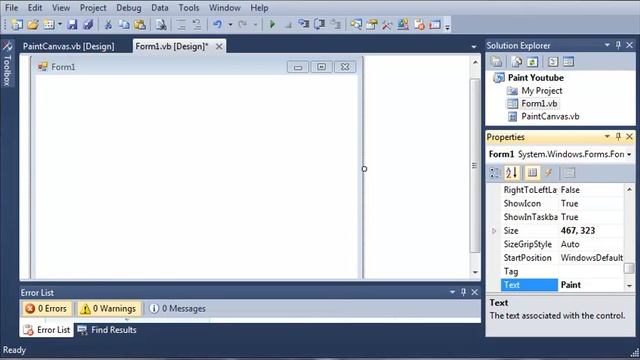Image resolution: width=640 pixels, height=360 pixels.
Task: Open the Edit menu
Action: pyautogui.click(x=35, y=8)
